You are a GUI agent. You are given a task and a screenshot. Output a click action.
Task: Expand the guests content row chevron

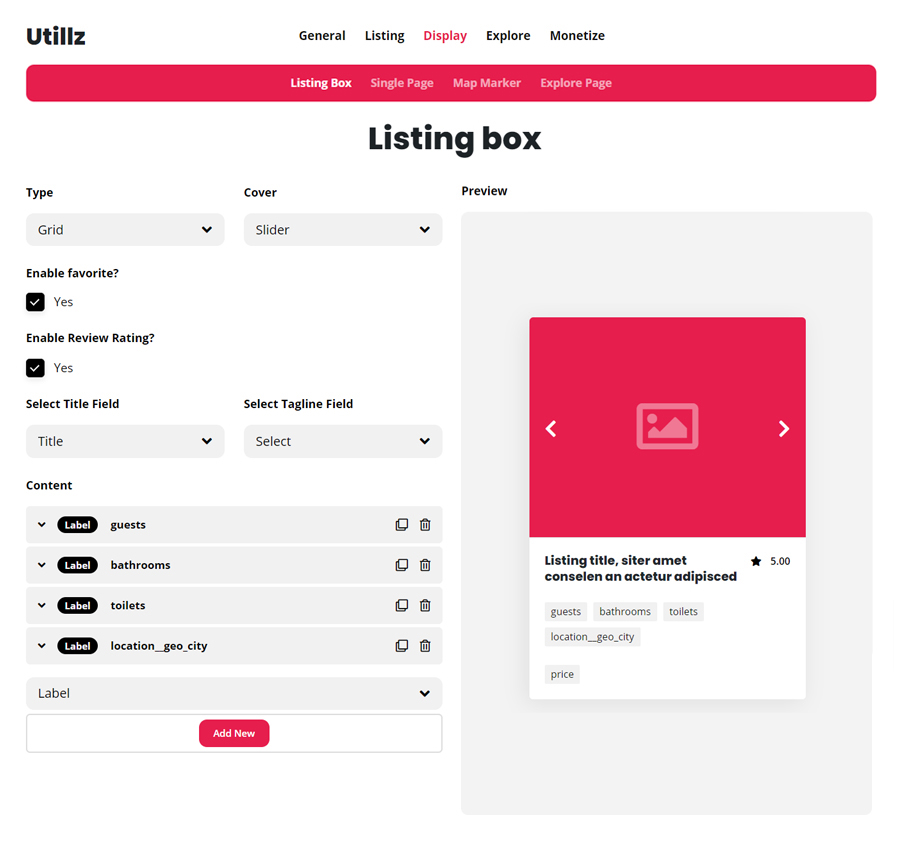click(x=42, y=525)
